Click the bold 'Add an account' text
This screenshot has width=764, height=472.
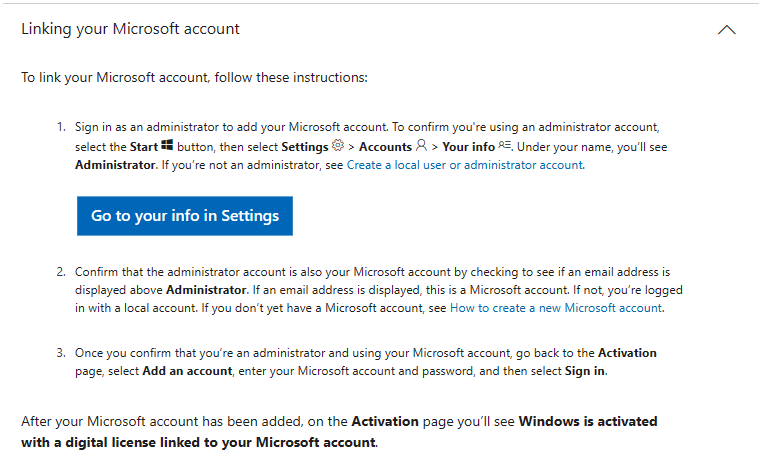(x=187, y=371)
